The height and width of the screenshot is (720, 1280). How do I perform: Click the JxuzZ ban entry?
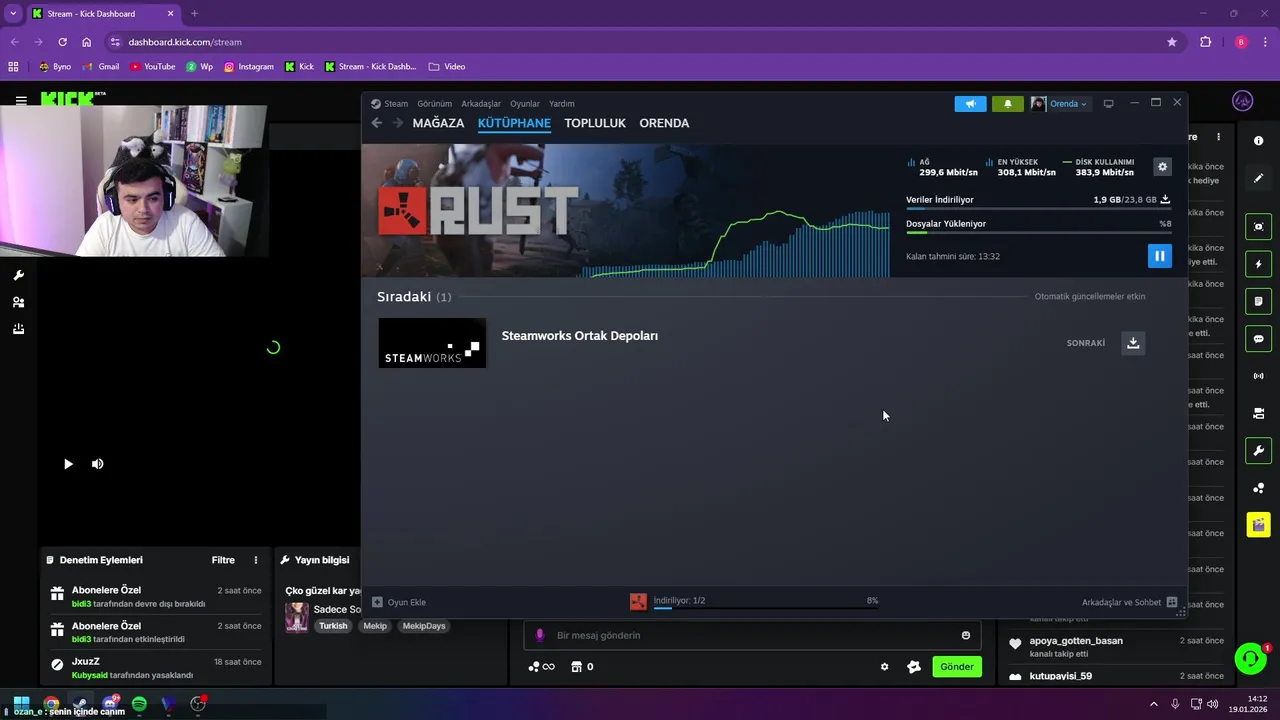(156, 668)
